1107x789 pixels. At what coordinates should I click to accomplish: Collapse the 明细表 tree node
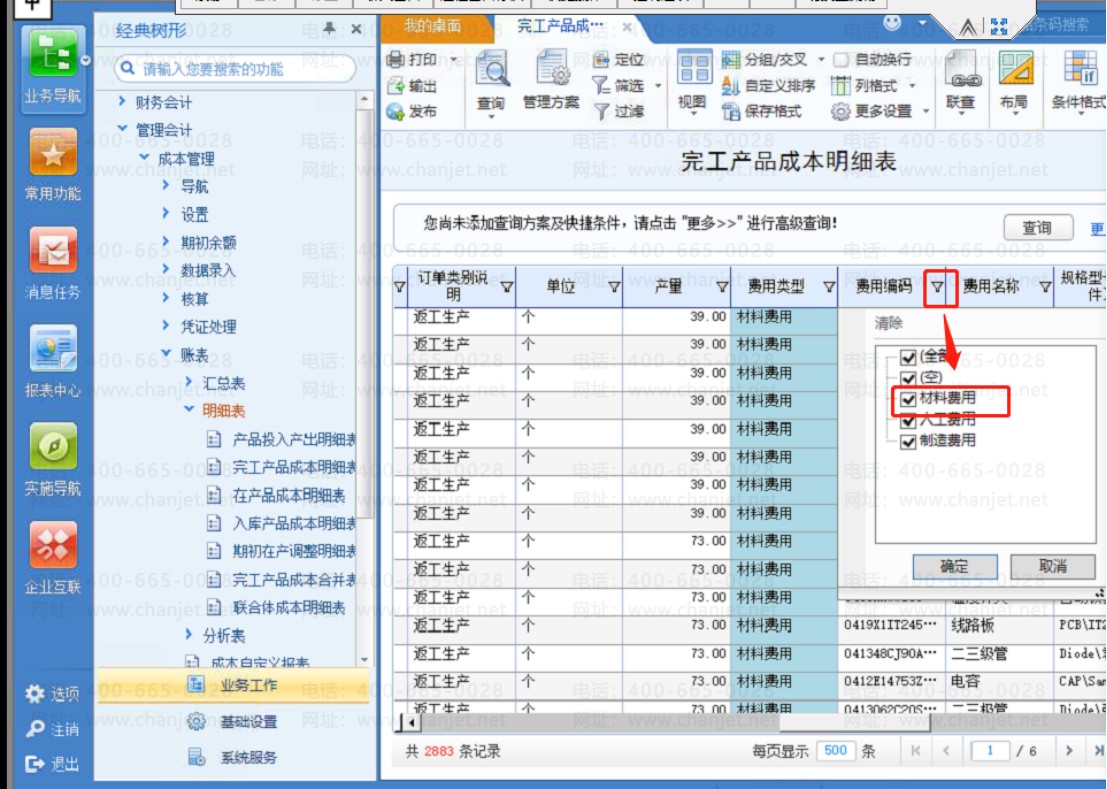tap(189, 409)
